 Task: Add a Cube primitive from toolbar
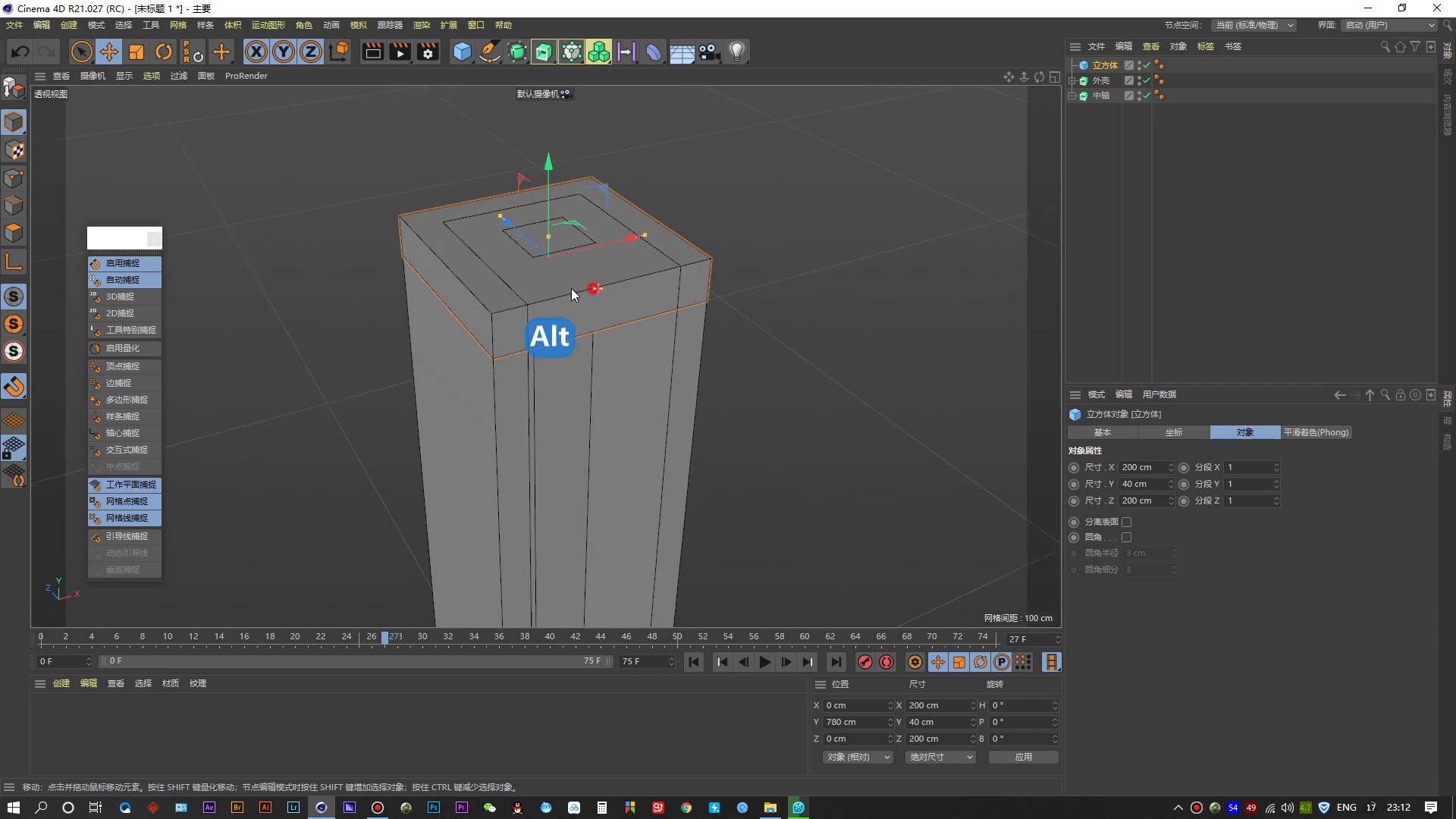pos(462,52)
